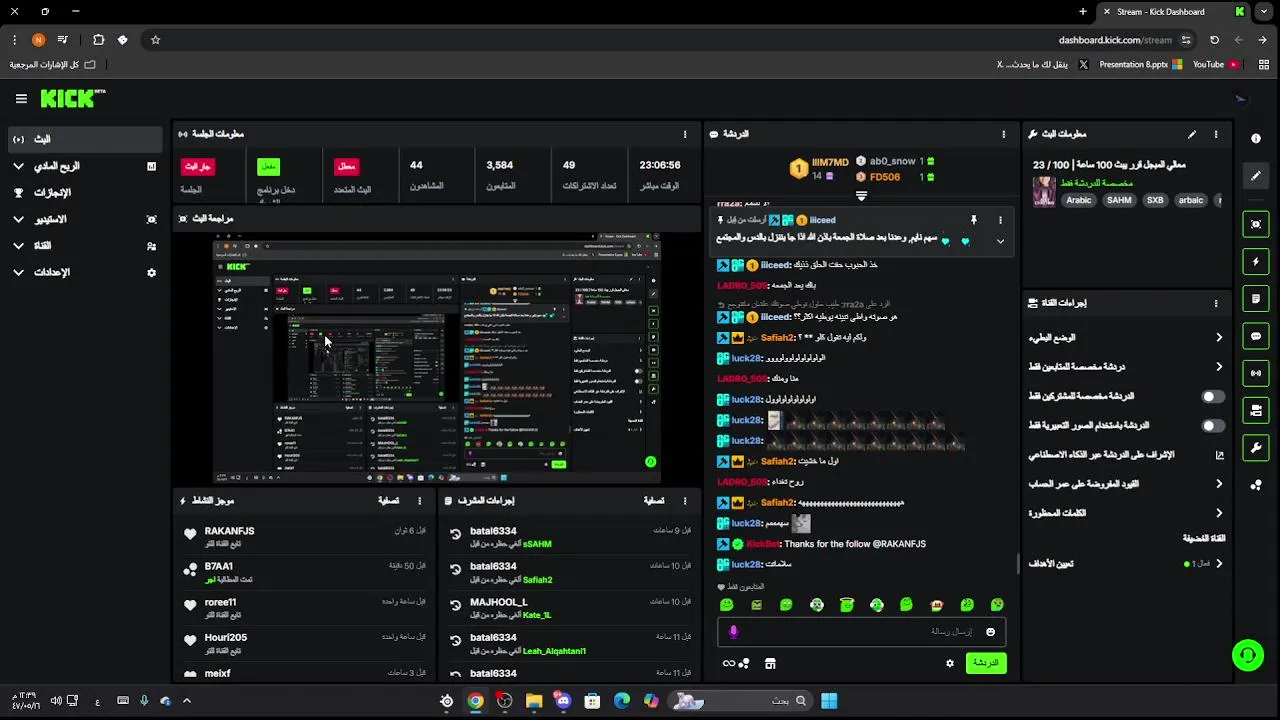Screen dimensions: 1280x720
Task: Collapse the chat leaderboard with down arrow
Action: 861,196
